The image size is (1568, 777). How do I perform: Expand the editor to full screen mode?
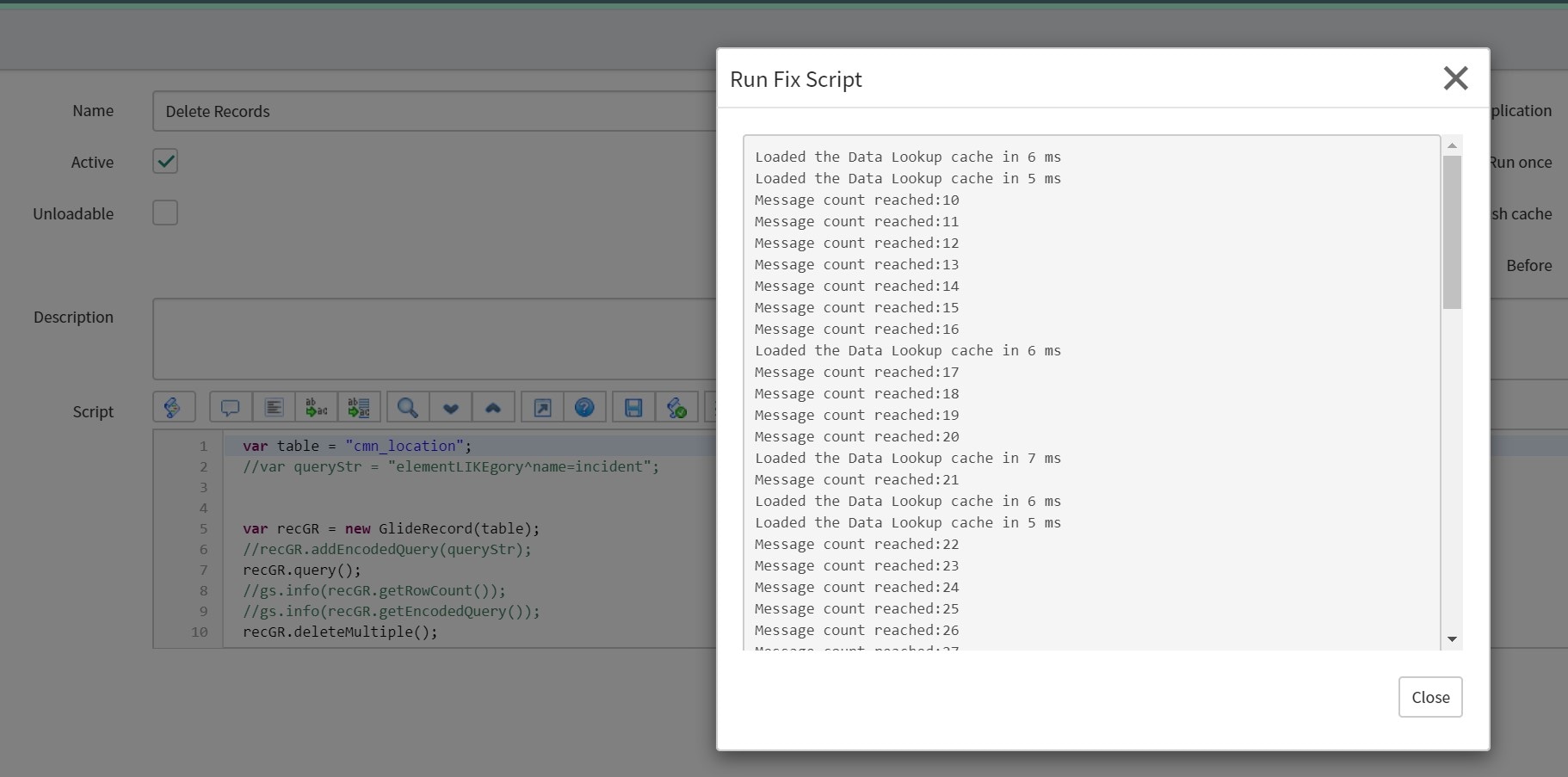coord(541,406)
